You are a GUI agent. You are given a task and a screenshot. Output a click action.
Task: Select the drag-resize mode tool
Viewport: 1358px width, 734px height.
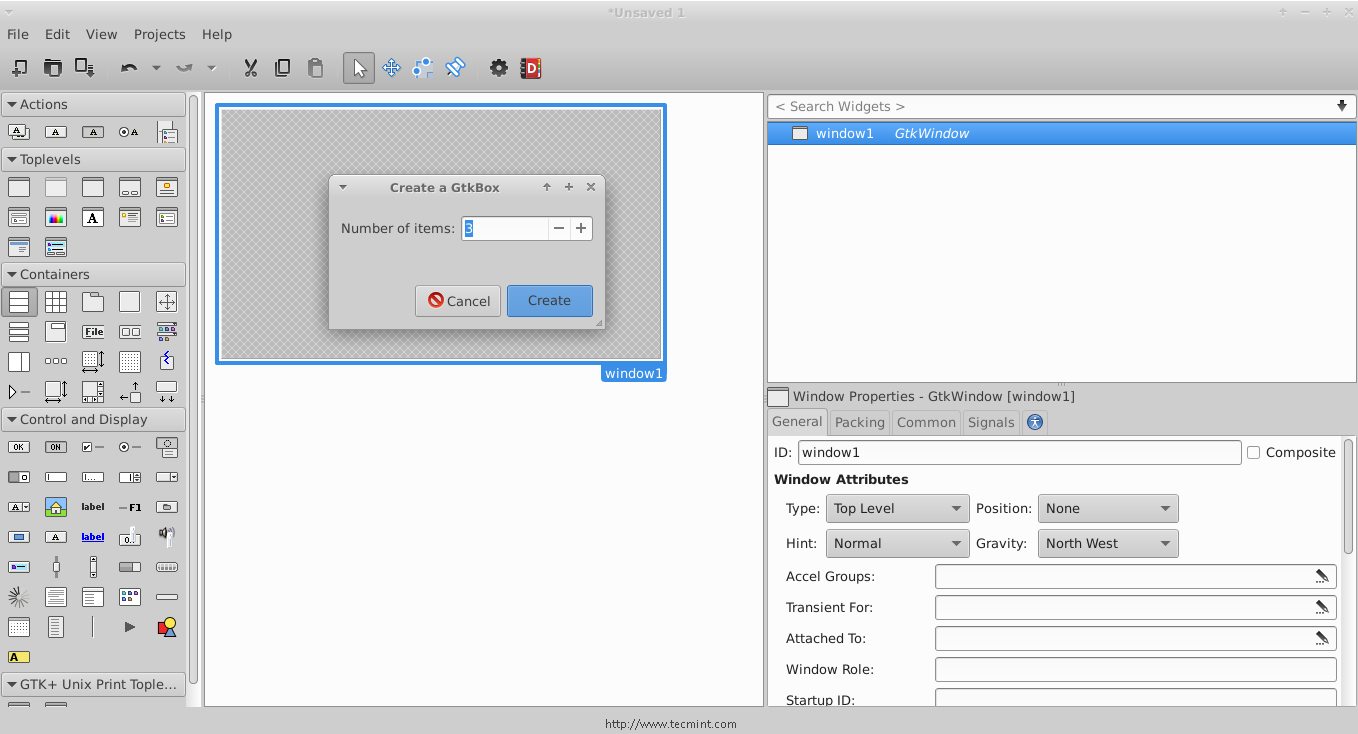pos(391,68)
